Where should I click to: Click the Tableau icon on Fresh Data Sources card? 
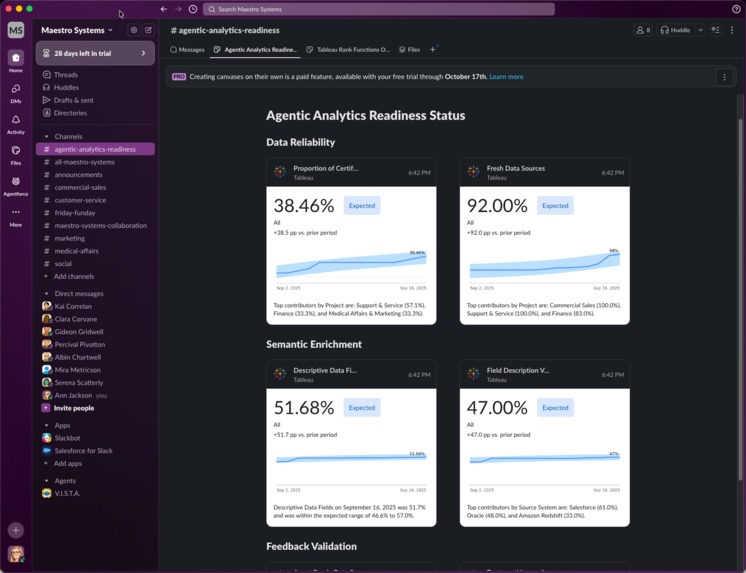473,172
